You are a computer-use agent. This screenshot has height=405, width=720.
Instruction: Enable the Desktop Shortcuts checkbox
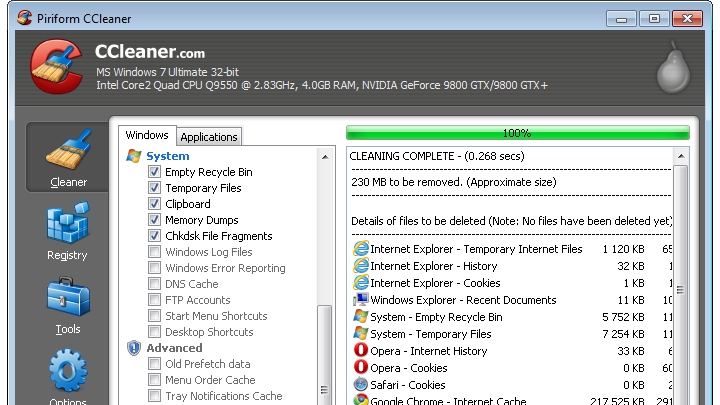tap(154, 332)
